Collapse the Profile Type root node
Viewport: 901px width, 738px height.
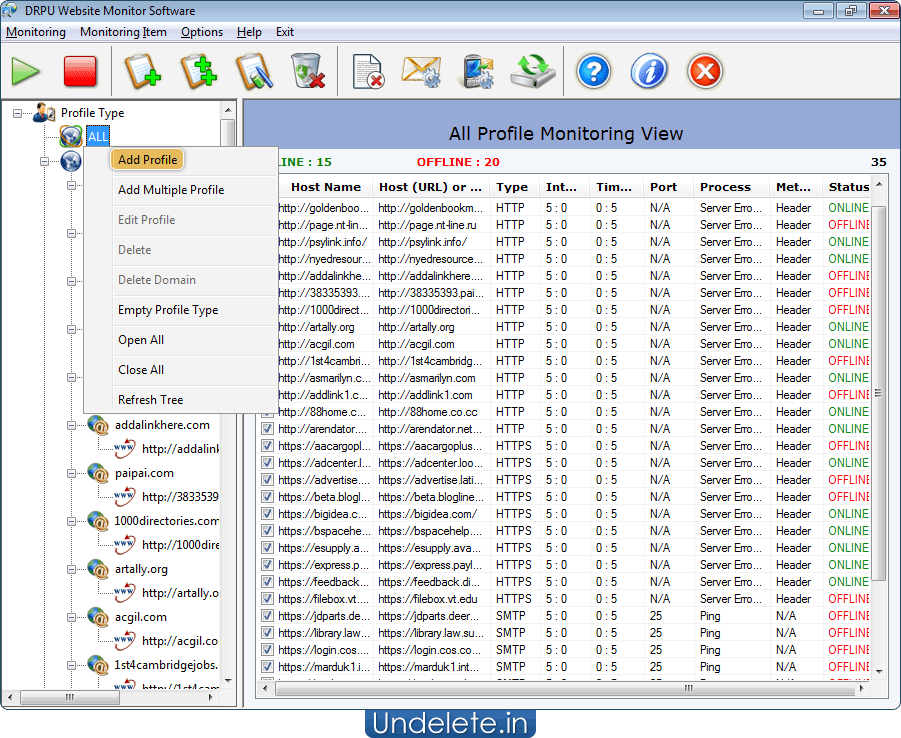point(17,113)
